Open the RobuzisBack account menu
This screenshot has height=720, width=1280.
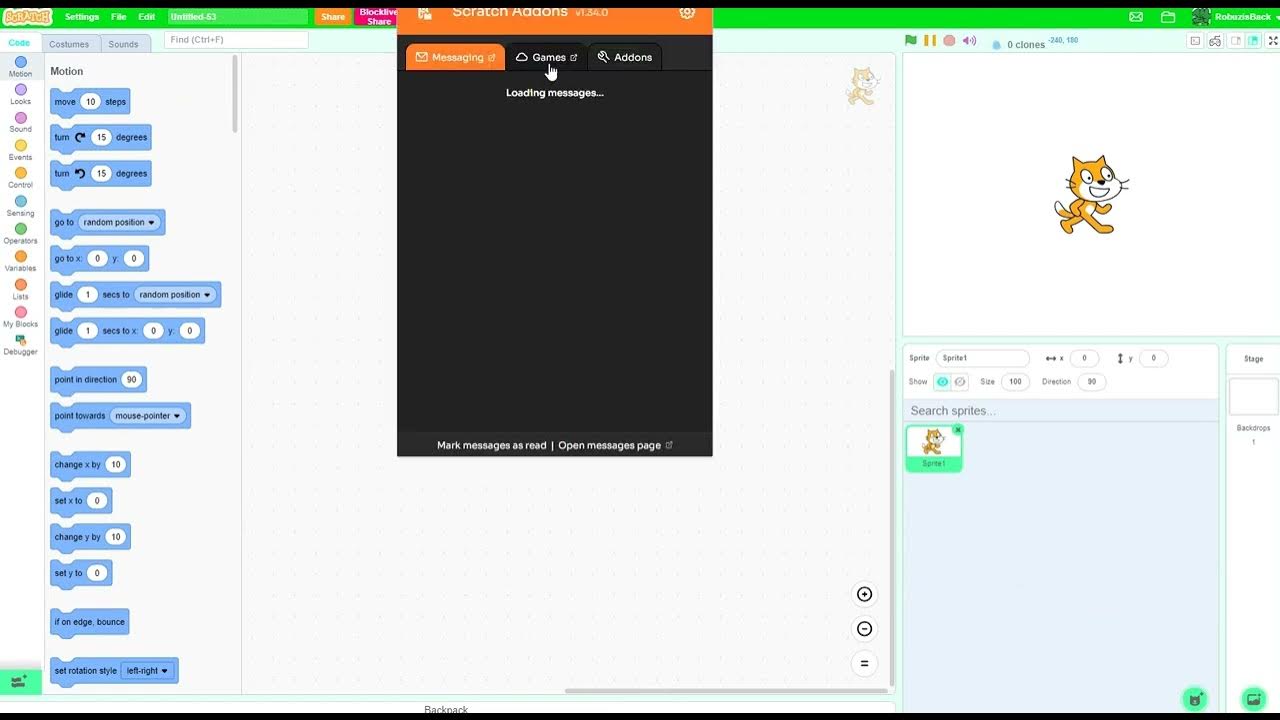coord(1236,17)
